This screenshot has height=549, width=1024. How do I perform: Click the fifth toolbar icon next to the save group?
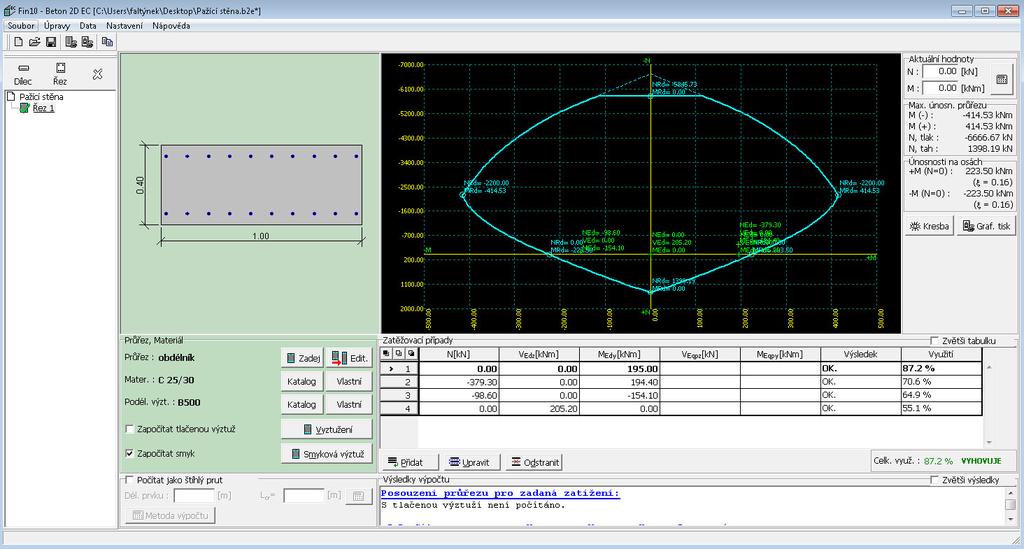point(86,42)
